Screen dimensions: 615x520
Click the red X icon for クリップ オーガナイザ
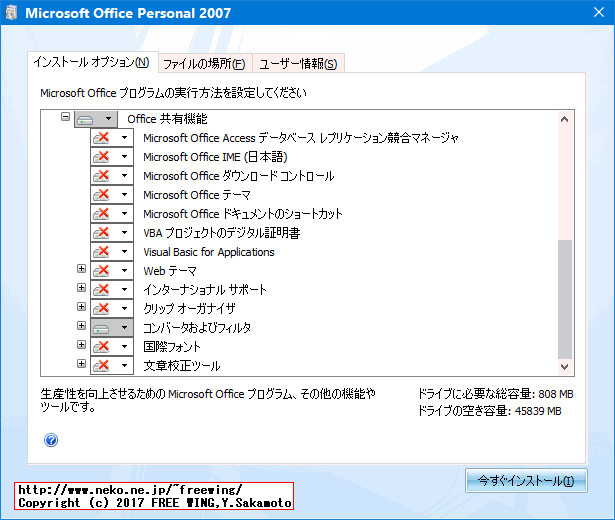(x=101, y=309)
